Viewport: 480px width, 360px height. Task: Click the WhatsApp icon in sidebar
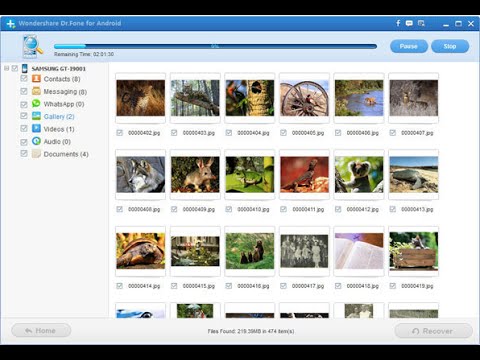(36, 104)
